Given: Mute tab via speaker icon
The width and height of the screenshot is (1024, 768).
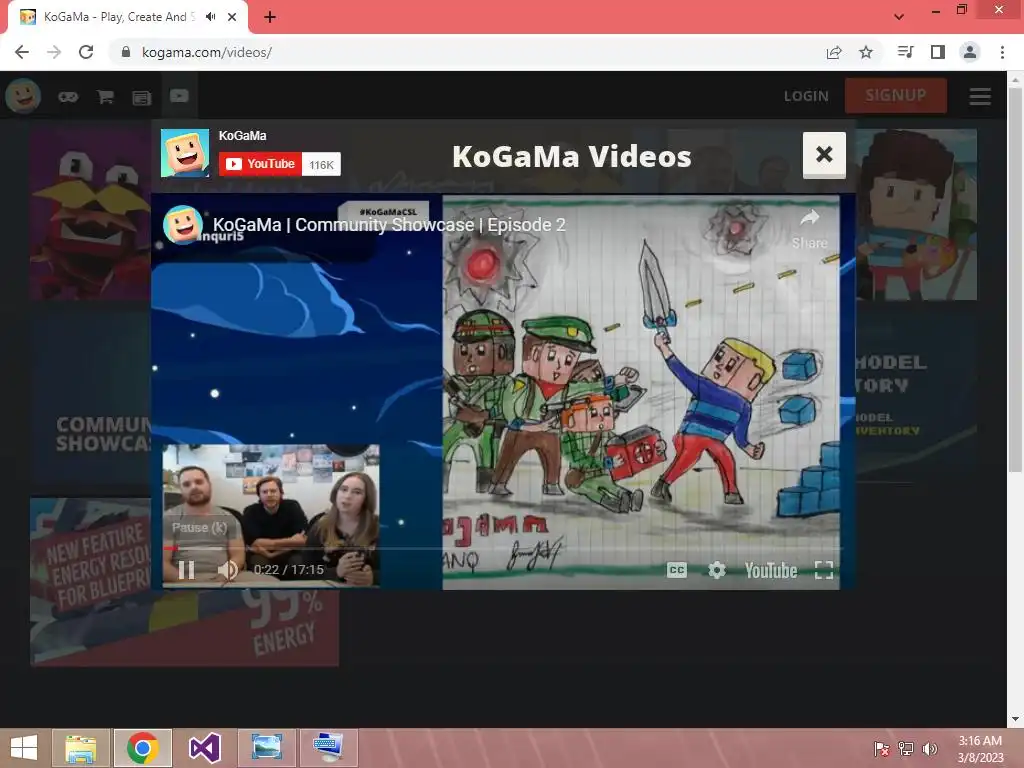Looking at the screenshot, I should pyautogui.click(x=210, y=17).
